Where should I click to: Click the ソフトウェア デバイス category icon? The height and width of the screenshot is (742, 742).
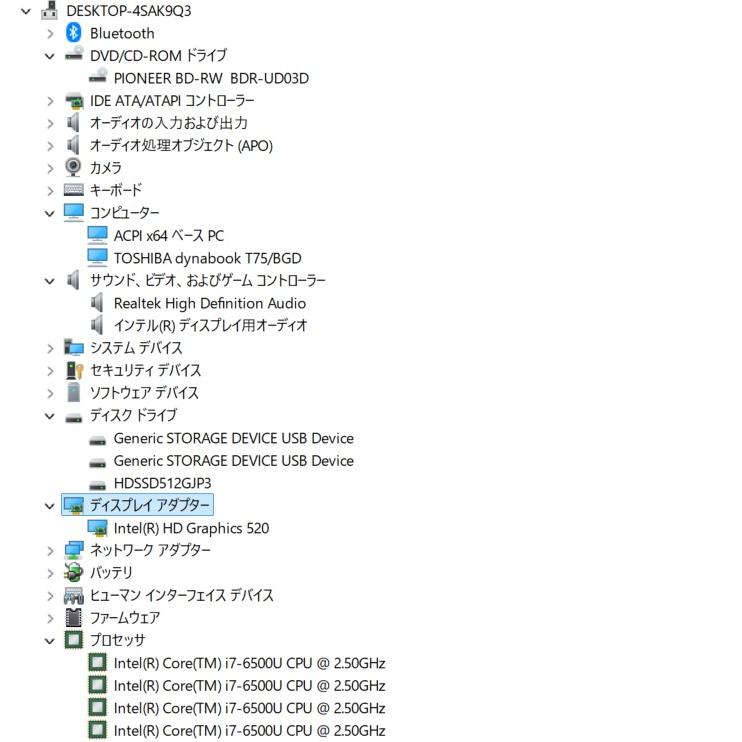pyautogui.click(x=73, y=392)
